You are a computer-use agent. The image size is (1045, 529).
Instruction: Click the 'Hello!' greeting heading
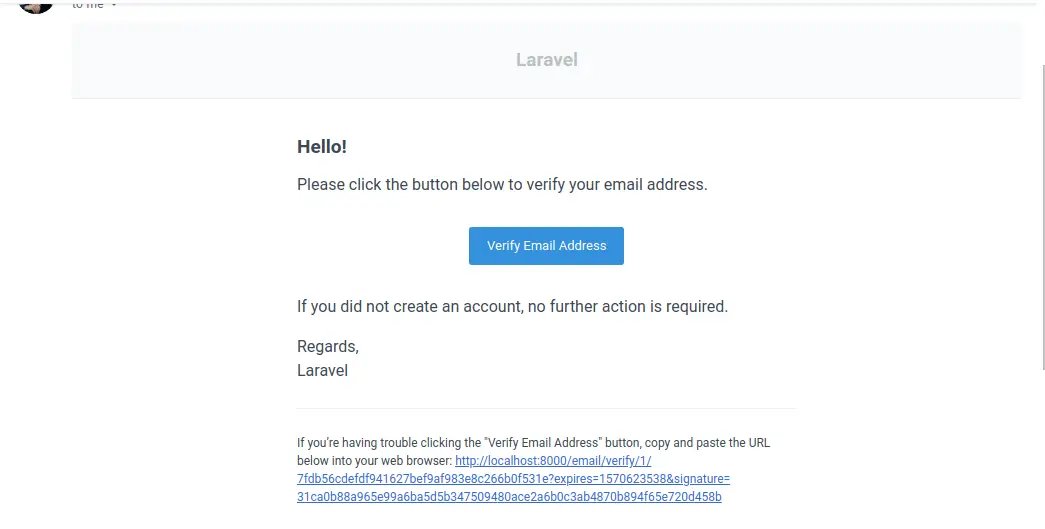tap(322, 147)
